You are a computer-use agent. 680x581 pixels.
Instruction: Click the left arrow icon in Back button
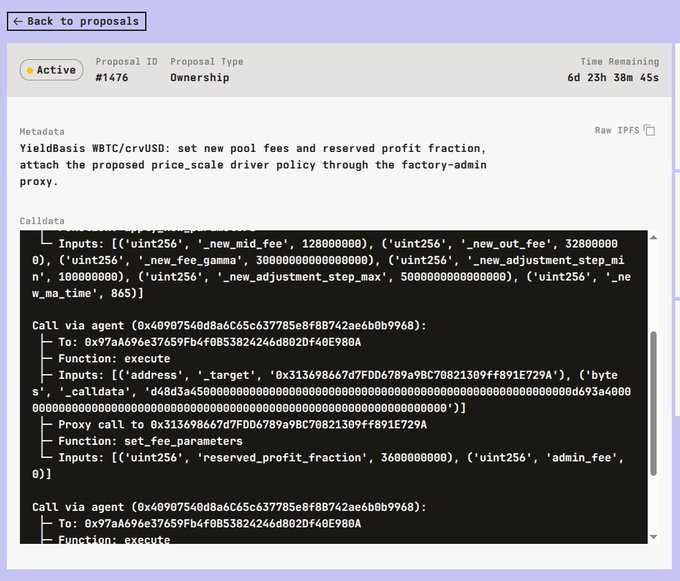click(18, 21)
